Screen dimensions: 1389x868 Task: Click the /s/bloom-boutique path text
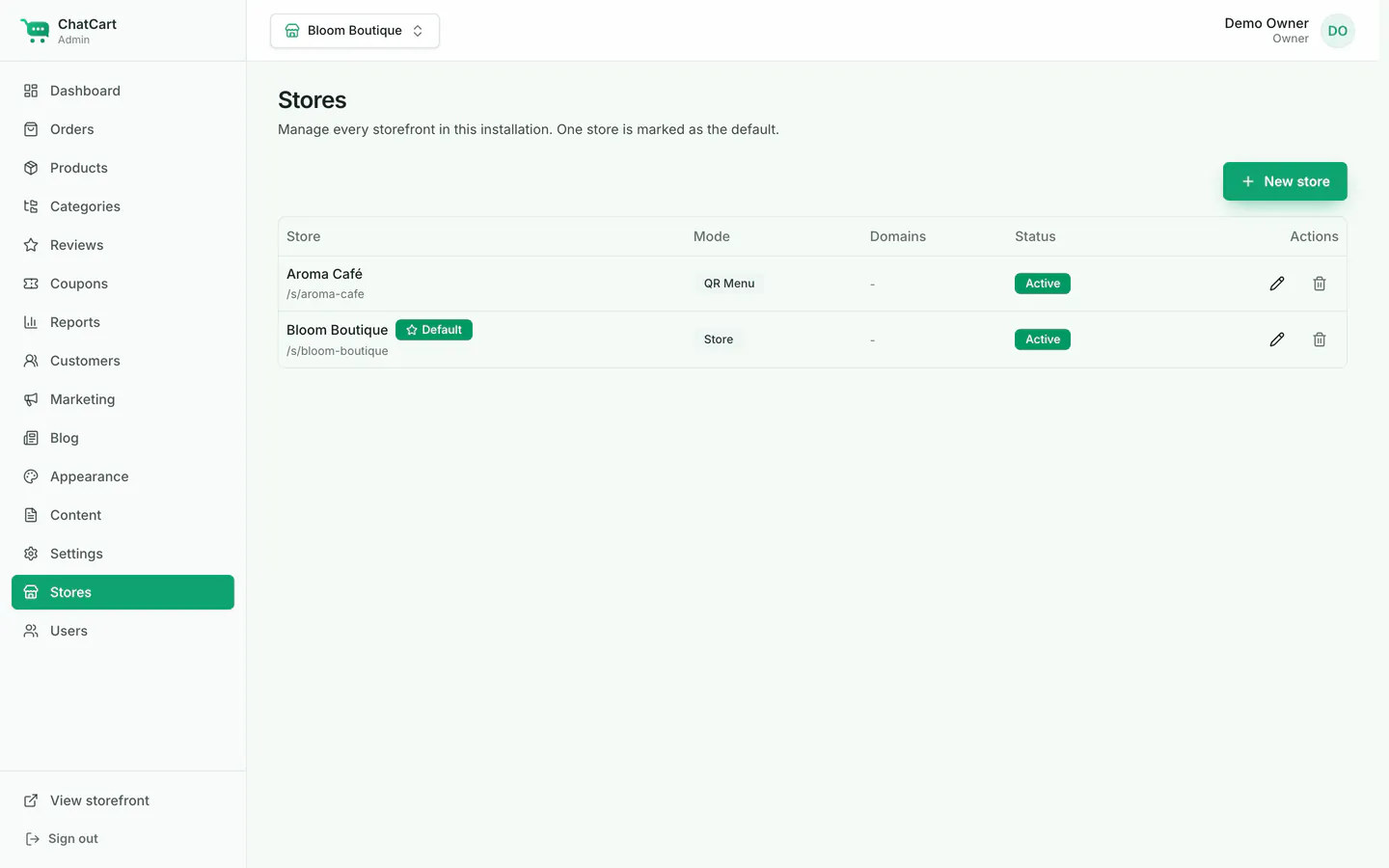338,351
